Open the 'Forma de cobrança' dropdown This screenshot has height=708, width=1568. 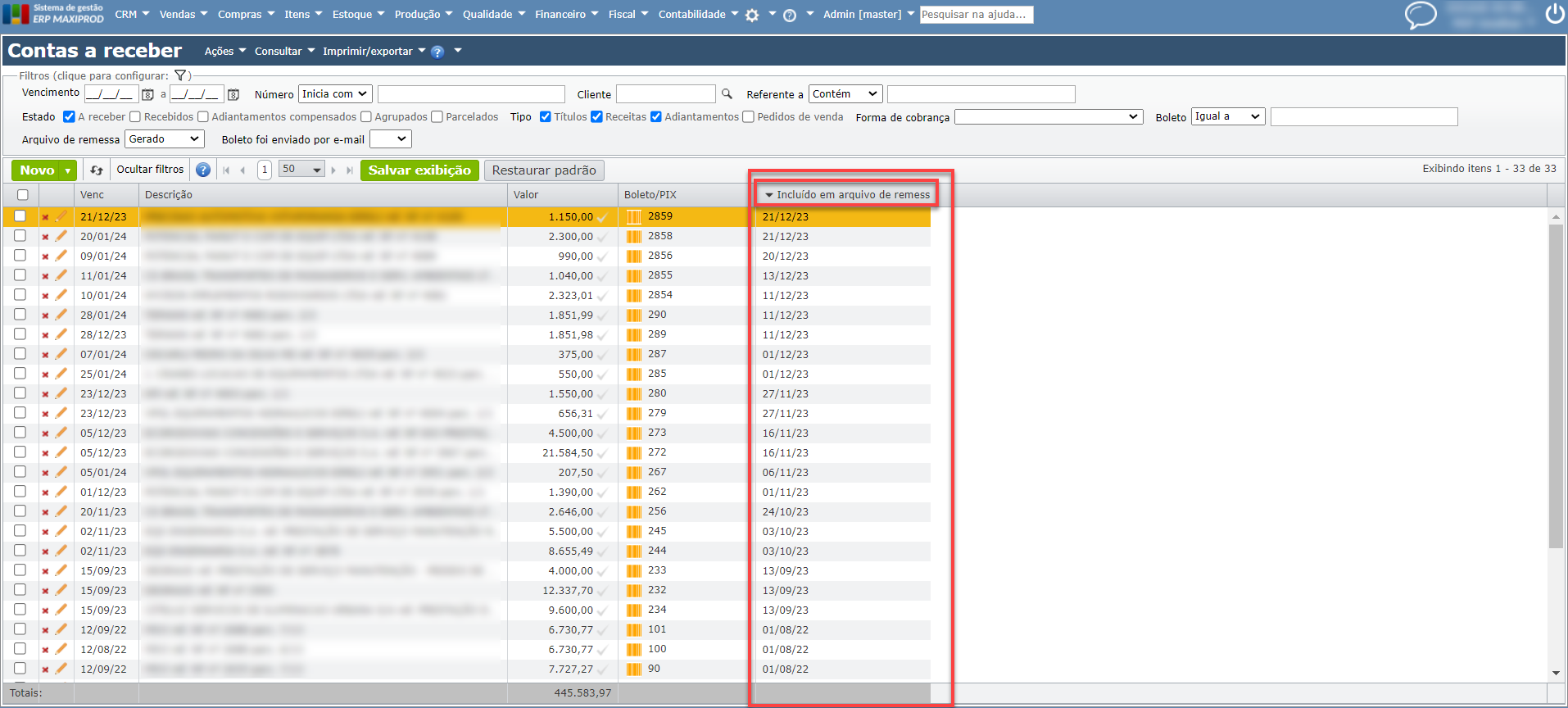[1048, 117]
